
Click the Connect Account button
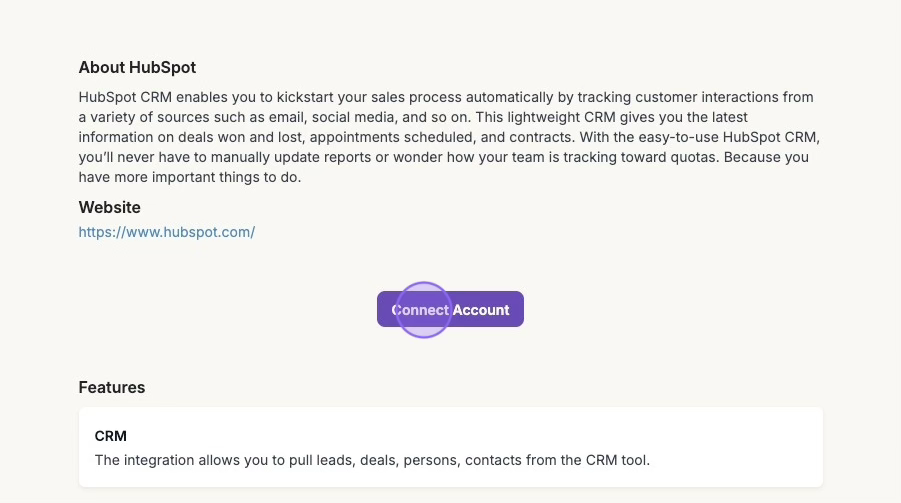pyautogui.click(x=450, y=310)
